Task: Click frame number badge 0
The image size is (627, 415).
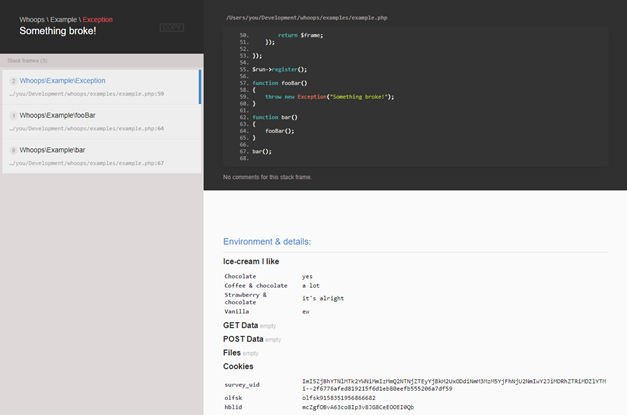Action: [x=13, y=150]
